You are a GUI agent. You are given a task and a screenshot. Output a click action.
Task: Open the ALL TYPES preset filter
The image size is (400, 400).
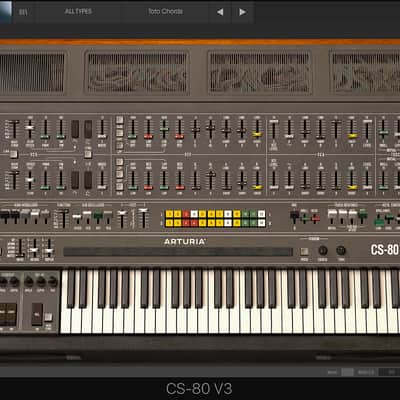pos(78,12)
